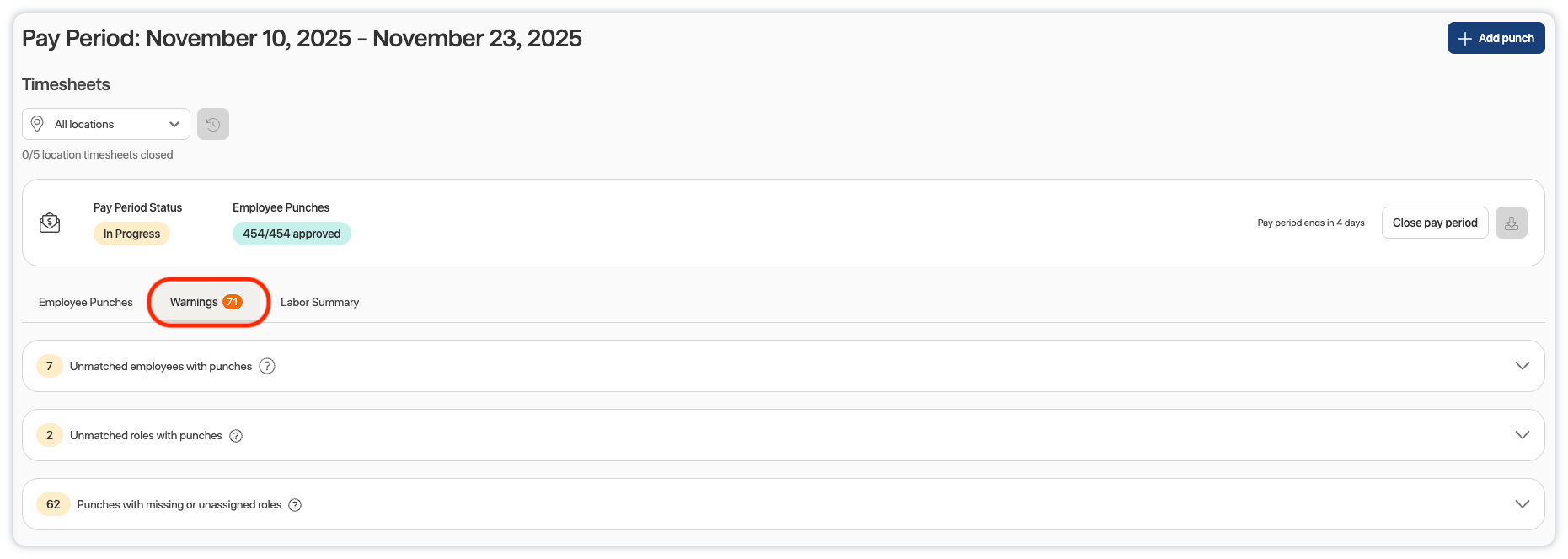Click the location pin icon
The image size is (1568, 559).
click(37, 124)
